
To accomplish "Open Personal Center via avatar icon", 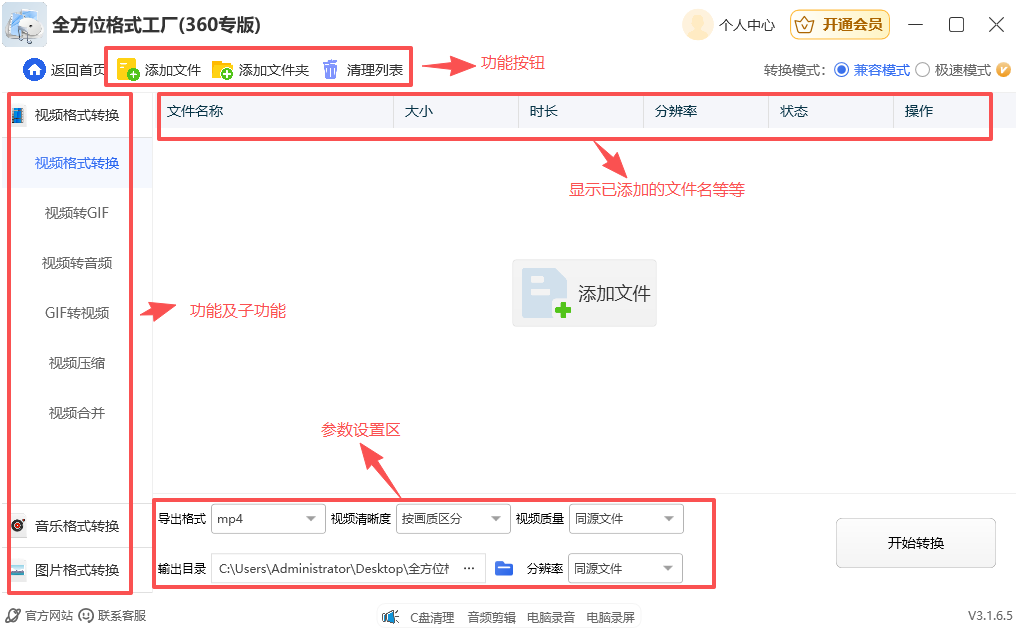I will click(699, 25).
